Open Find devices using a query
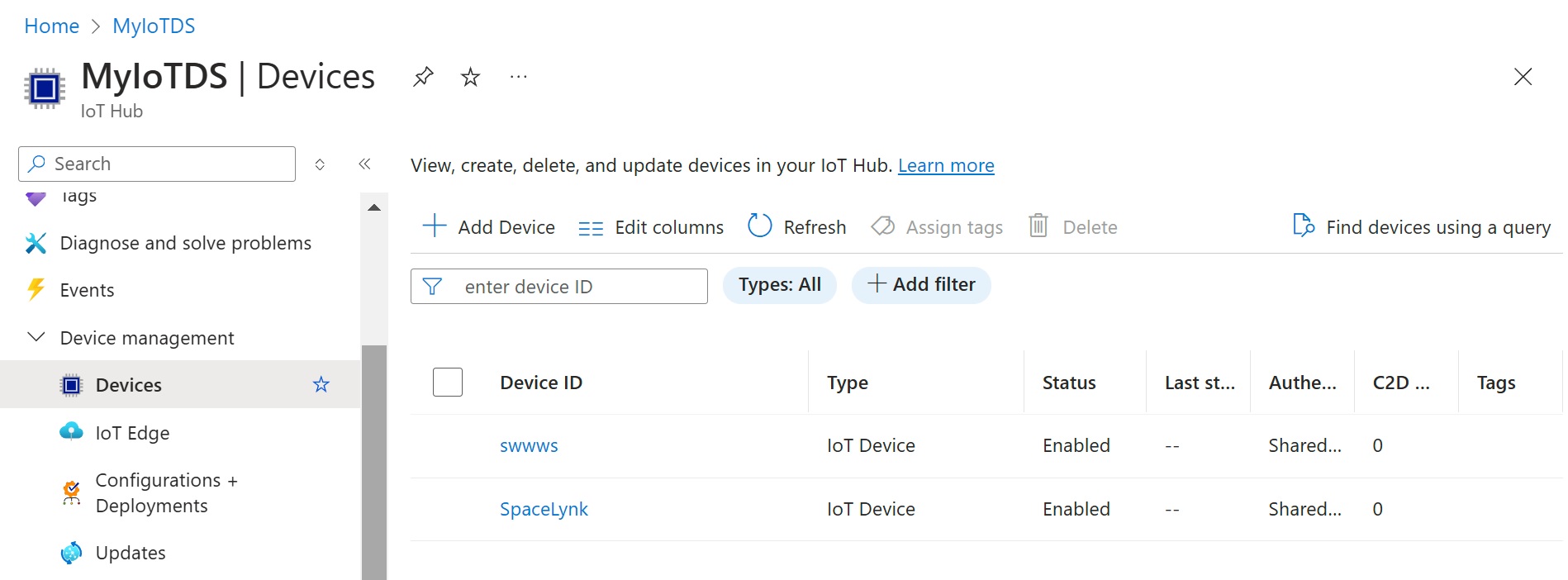The width and height of the screenshot is (1568, 580). point(1422,226)
